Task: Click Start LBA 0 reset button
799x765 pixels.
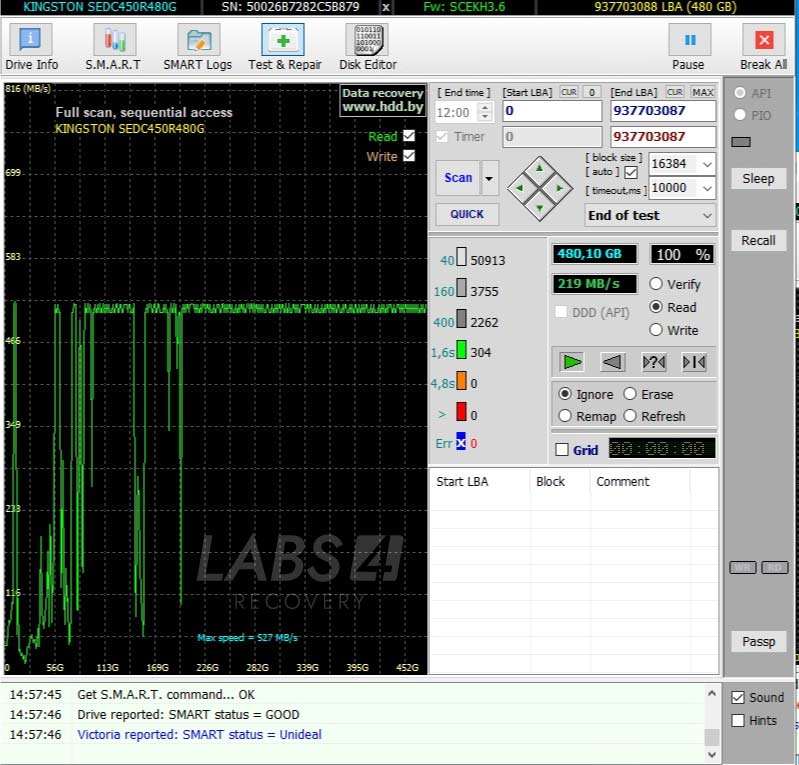Action: pyautogui.click(x=592, y=92)
